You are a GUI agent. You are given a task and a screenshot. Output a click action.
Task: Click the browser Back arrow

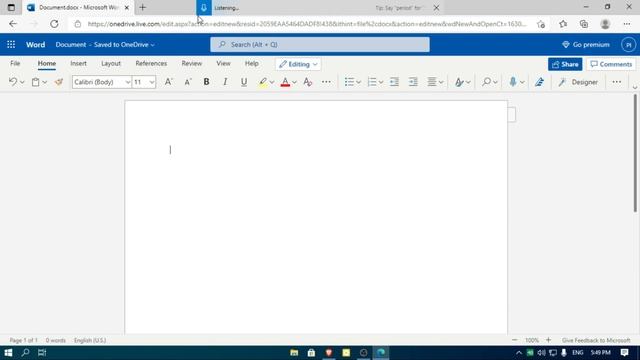[13, 24]
